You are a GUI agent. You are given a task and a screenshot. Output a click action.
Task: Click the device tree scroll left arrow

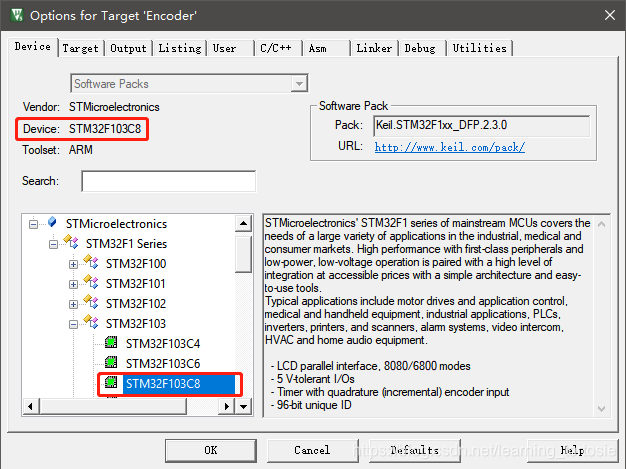(31, 407)
